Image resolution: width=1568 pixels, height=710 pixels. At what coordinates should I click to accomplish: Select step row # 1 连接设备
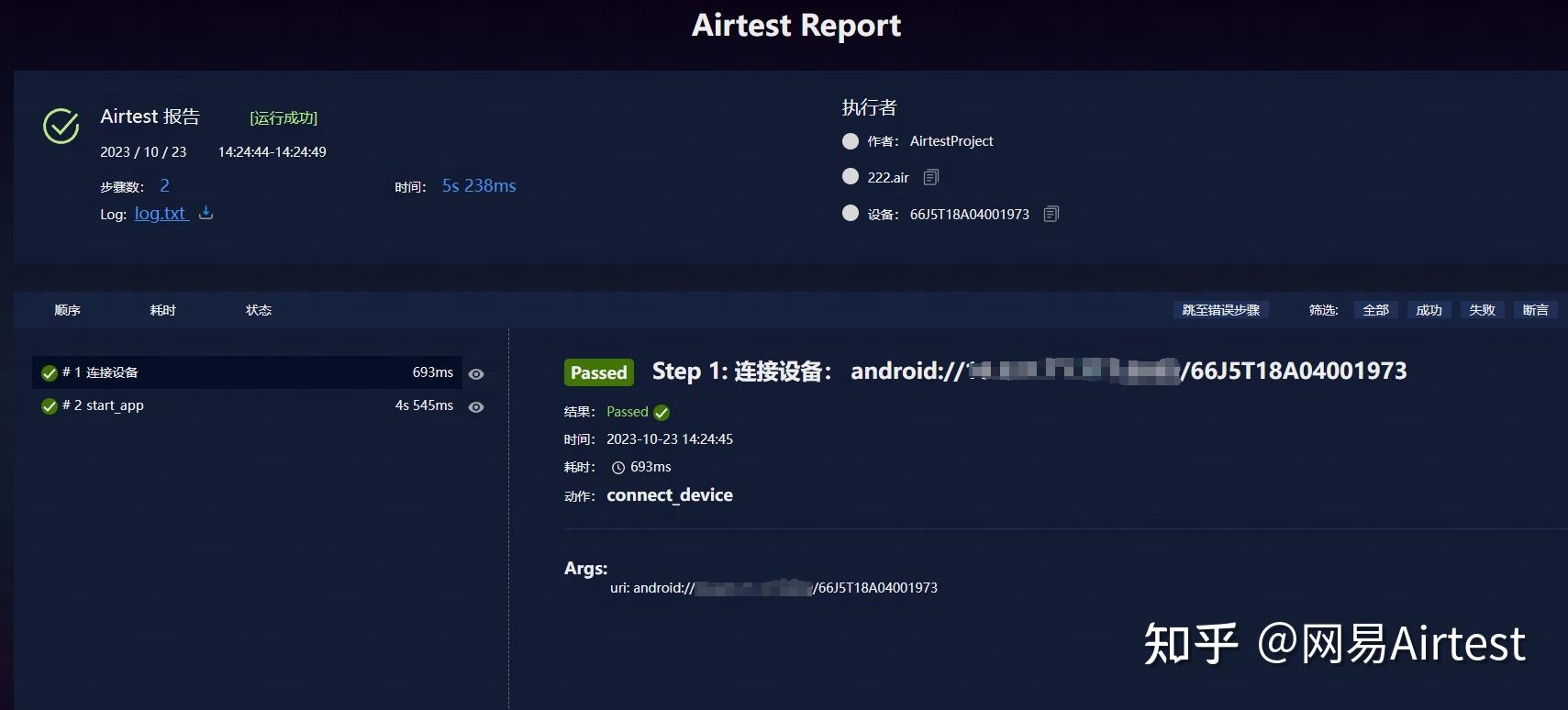(247, 372)
